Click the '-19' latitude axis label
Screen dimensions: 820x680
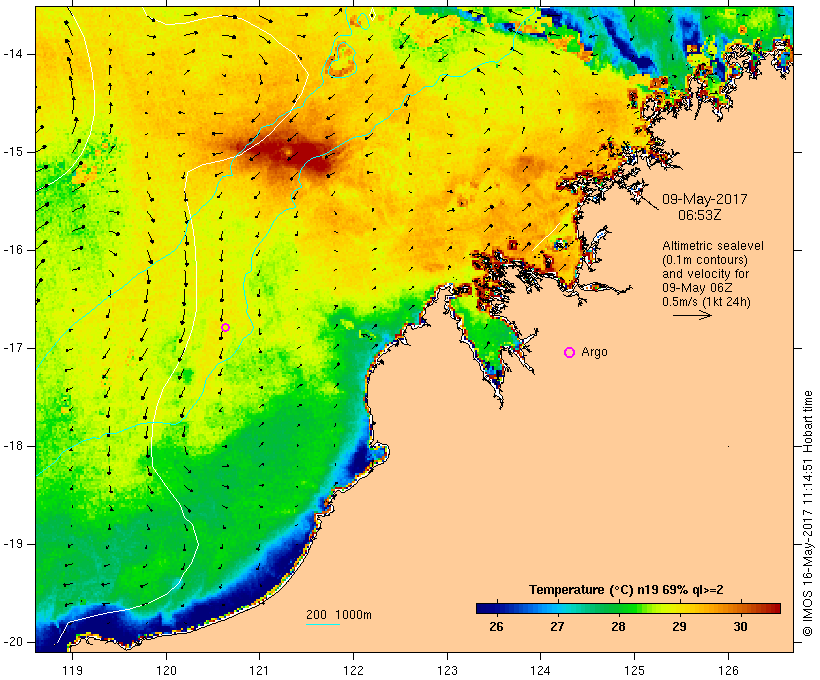14,544
